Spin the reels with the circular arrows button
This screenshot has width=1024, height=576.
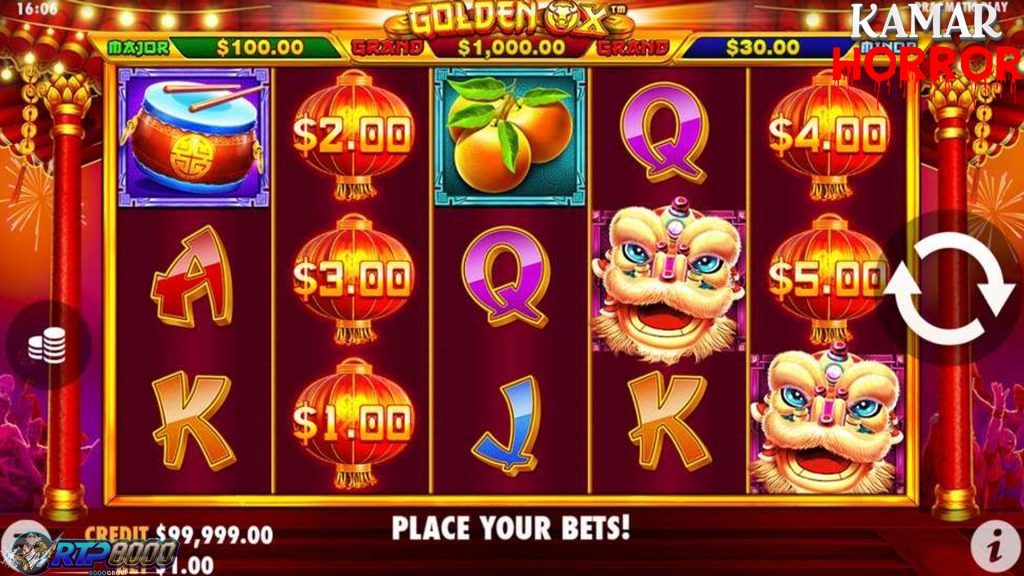point(951,287)
